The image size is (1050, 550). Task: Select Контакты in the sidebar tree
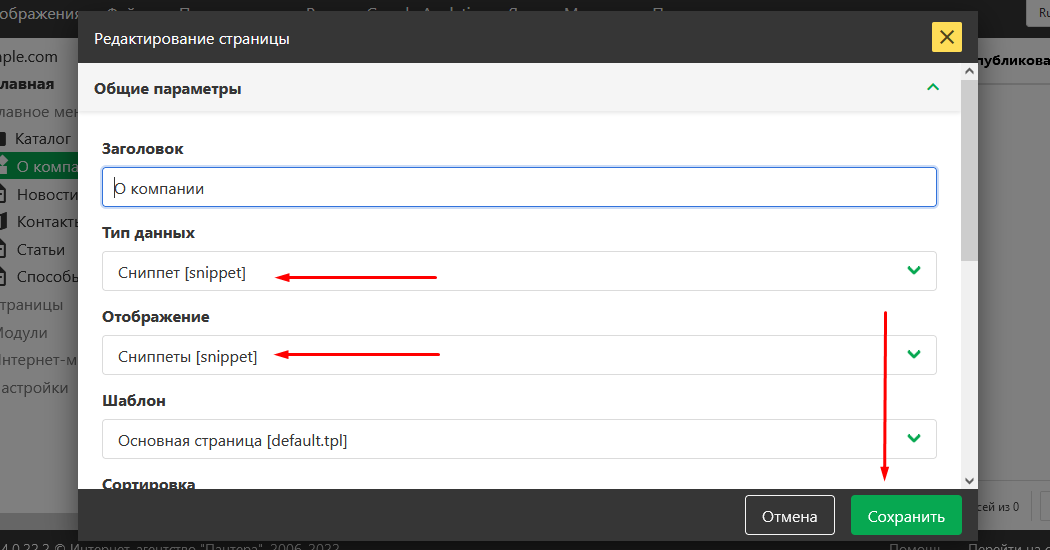tap(47, 222)
